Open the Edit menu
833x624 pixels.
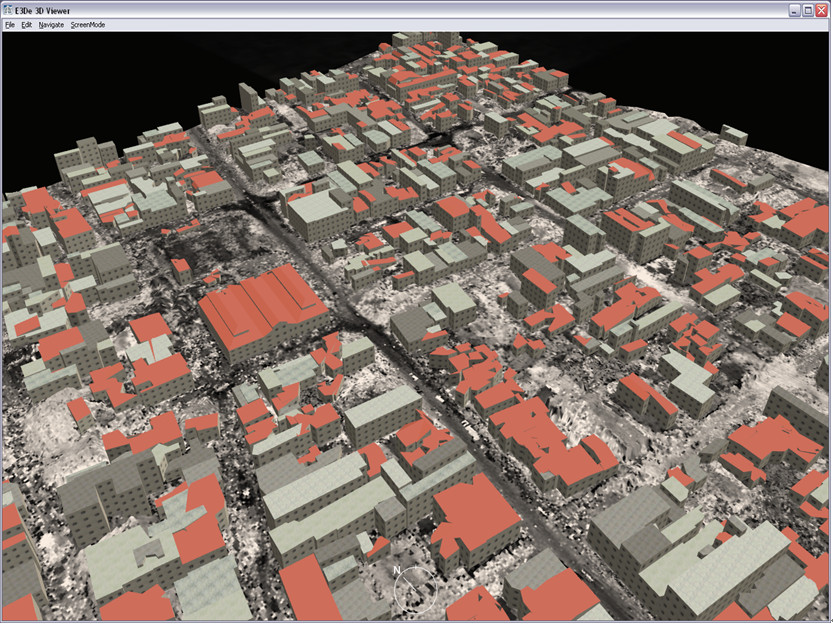tap(27, 24)
